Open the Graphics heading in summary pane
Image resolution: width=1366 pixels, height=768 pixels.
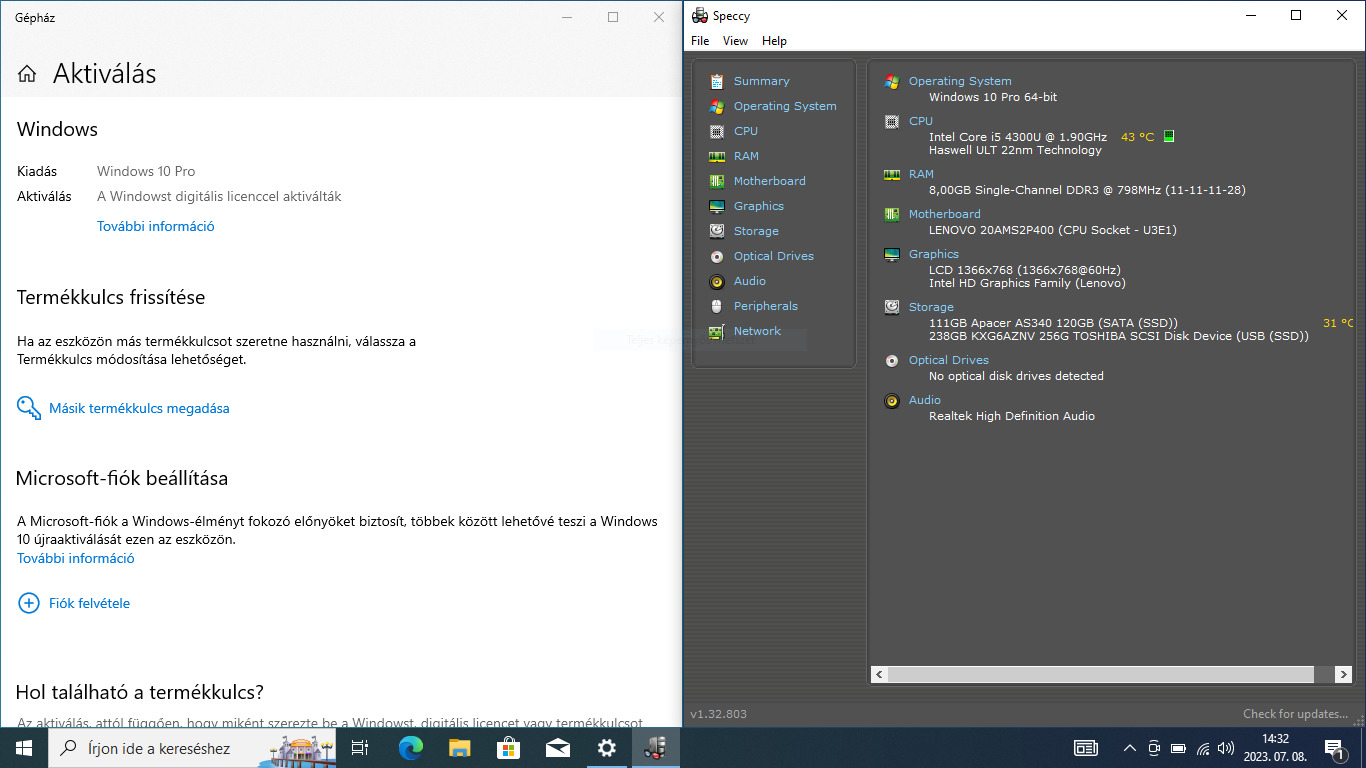pyautogui.click(x=933, y=254)
